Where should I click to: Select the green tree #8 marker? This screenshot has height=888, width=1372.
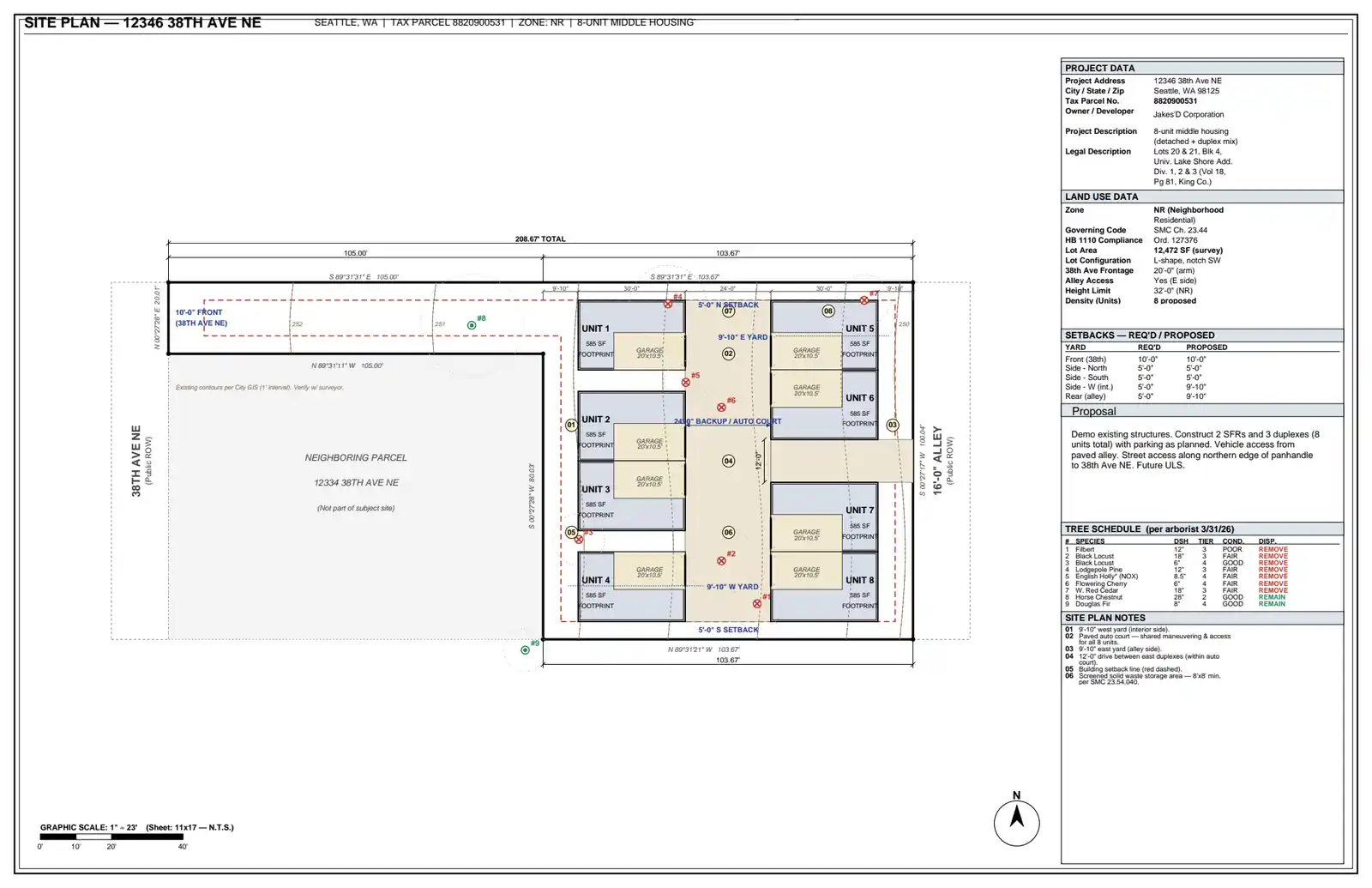(x=472, y=325)
